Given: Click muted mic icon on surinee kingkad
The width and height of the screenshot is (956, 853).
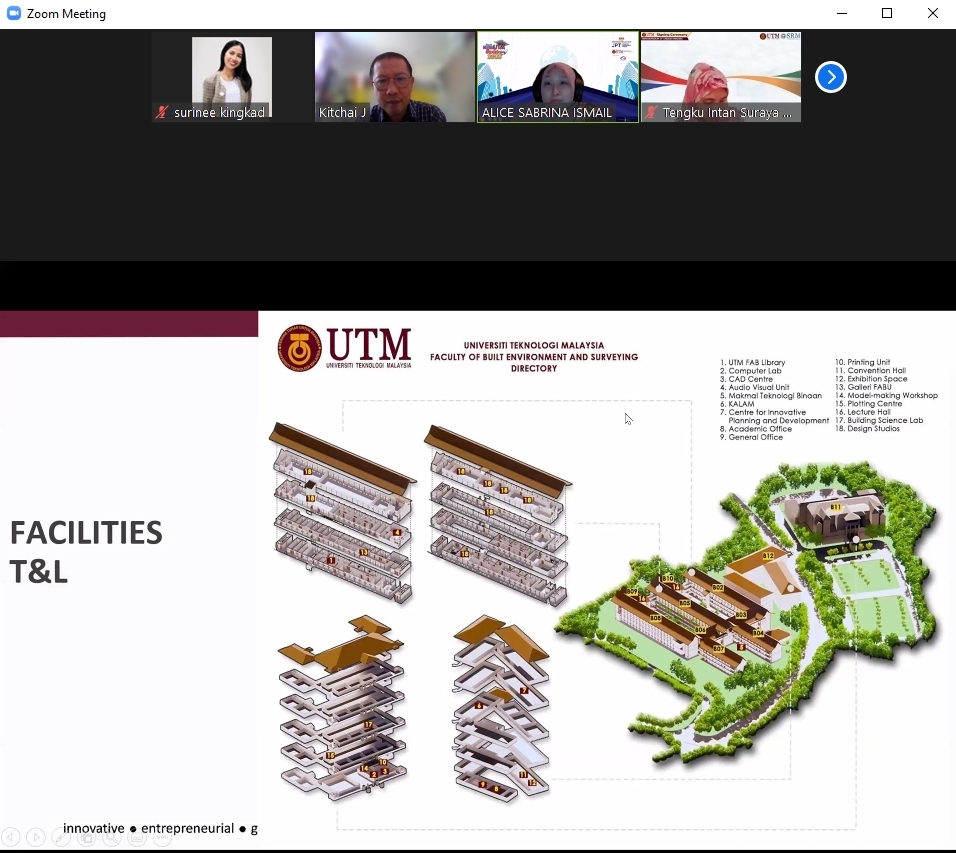Looking at the screenshot, I should [162, 113].
